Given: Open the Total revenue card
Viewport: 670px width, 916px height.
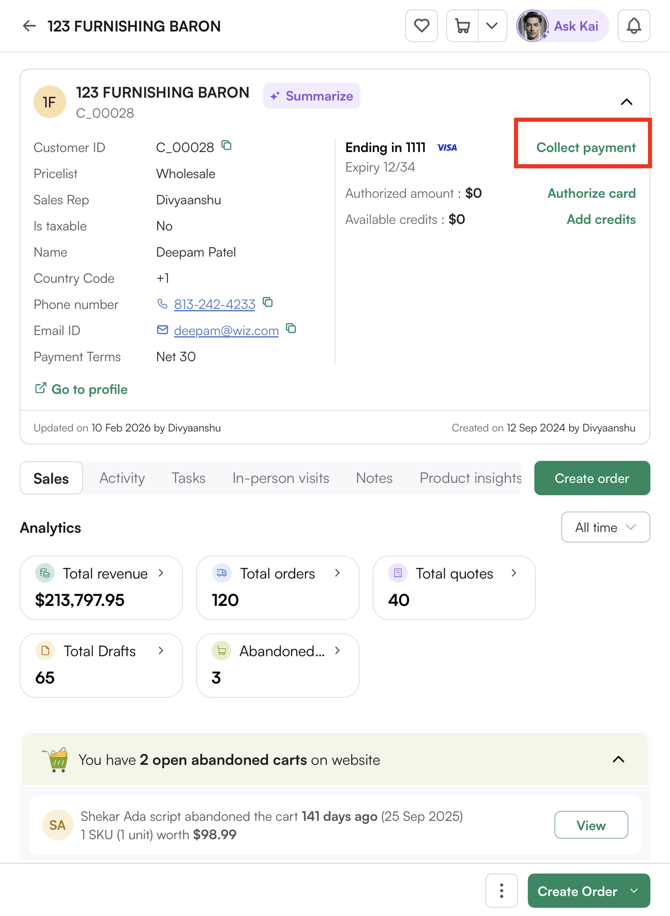Looking at the screenshot, I should pos(101,587).
